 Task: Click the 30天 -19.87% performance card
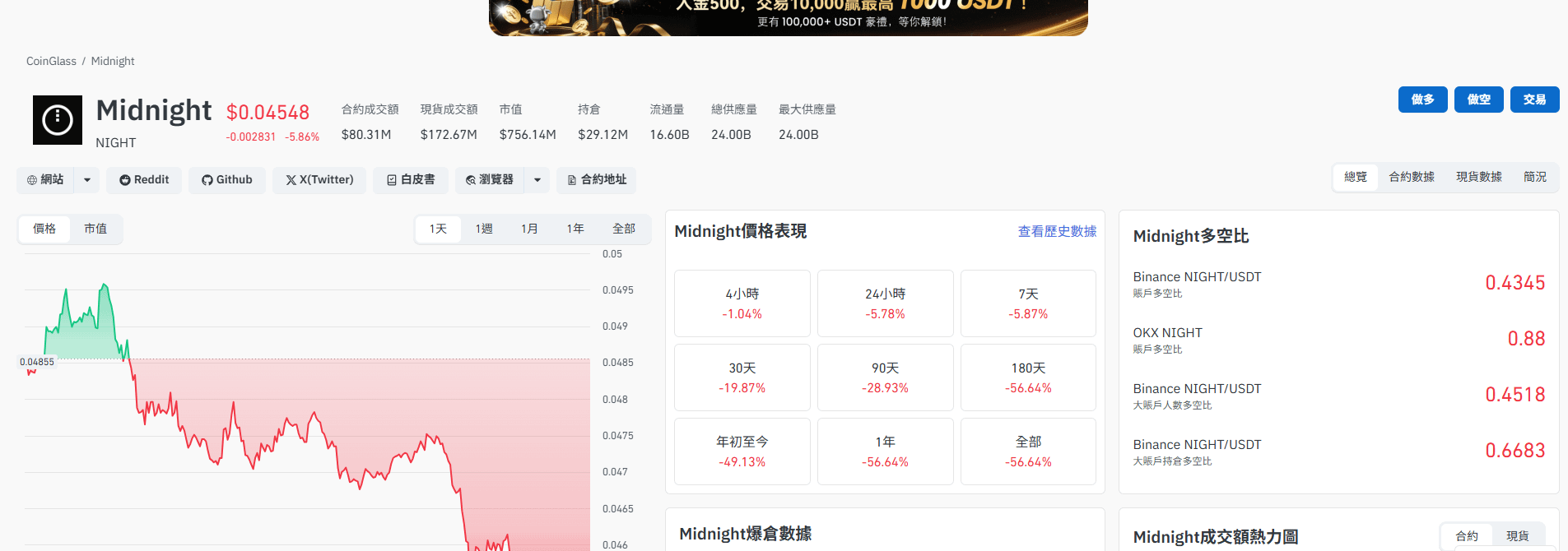coord(742,377)
